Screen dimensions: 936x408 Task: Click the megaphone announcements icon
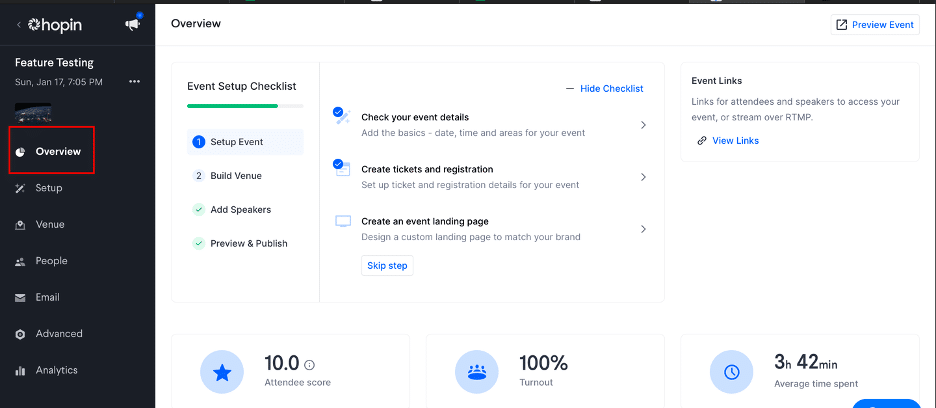tap(132, 25)
